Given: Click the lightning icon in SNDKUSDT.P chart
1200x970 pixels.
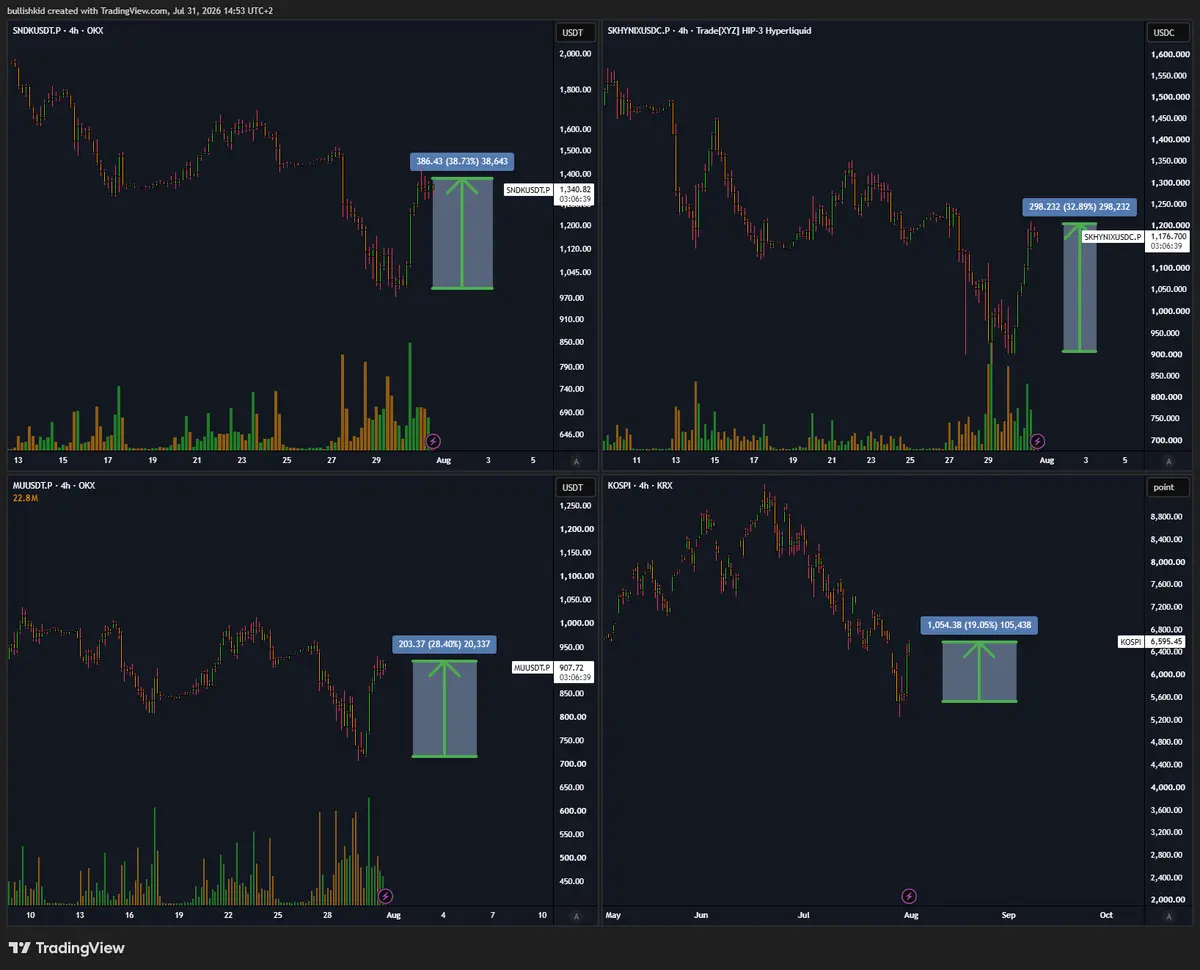Looking at the screenshot, I should click(x=434, y=440).
